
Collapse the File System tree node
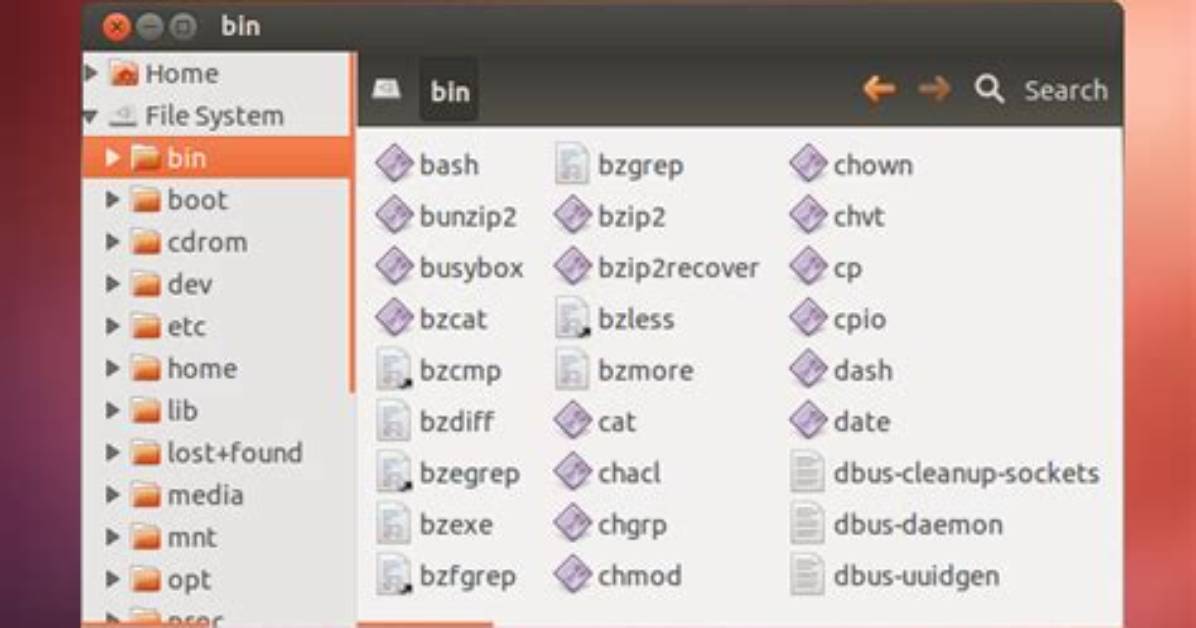tap(91, 117)
